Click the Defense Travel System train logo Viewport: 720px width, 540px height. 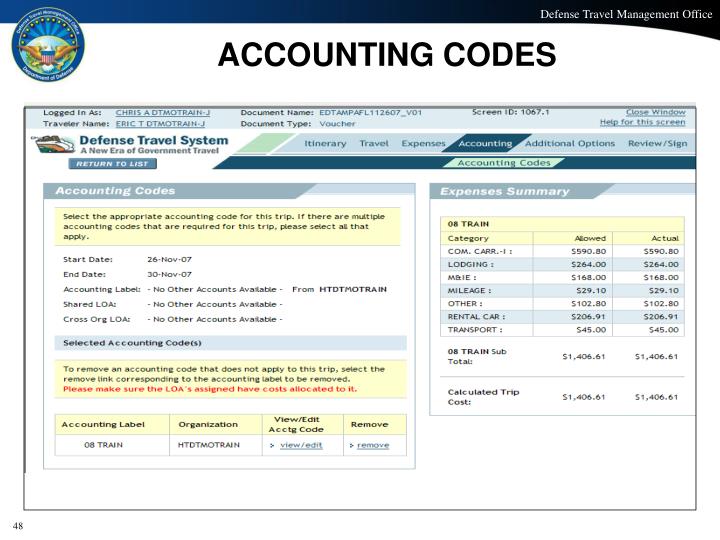coord(51,144)
